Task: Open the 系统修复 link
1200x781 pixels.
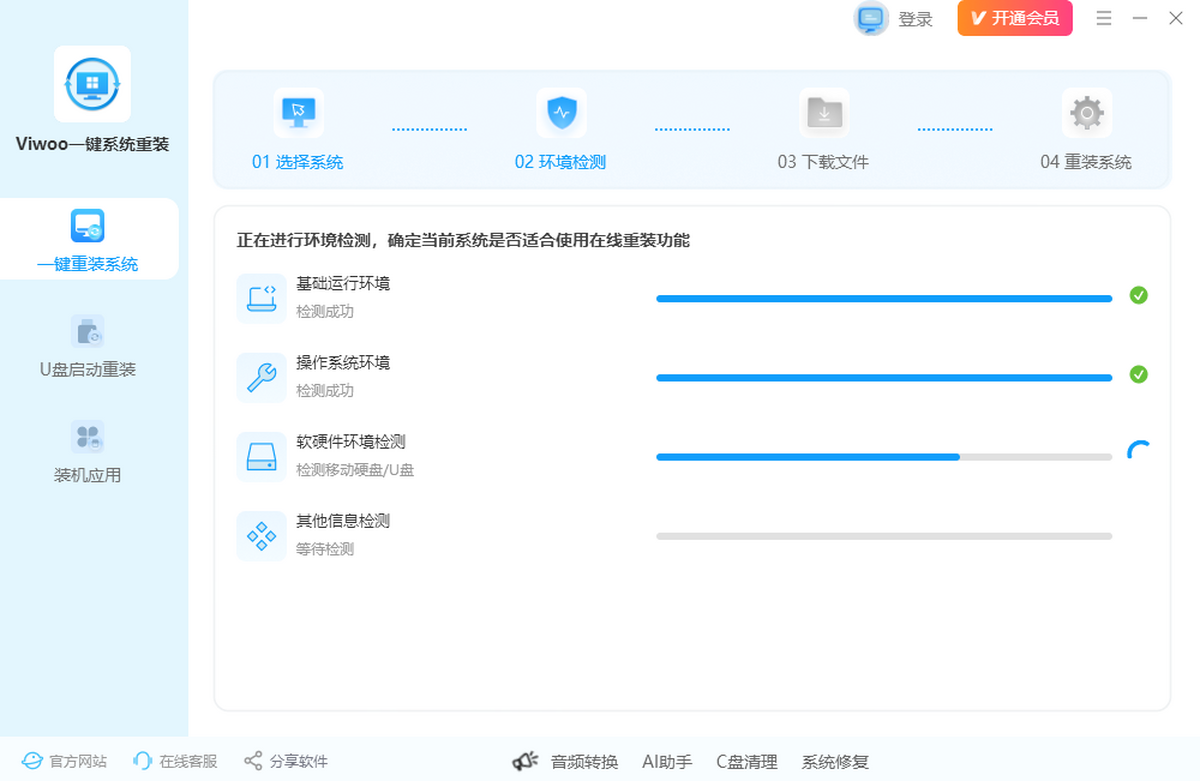Action: (835, 762)
